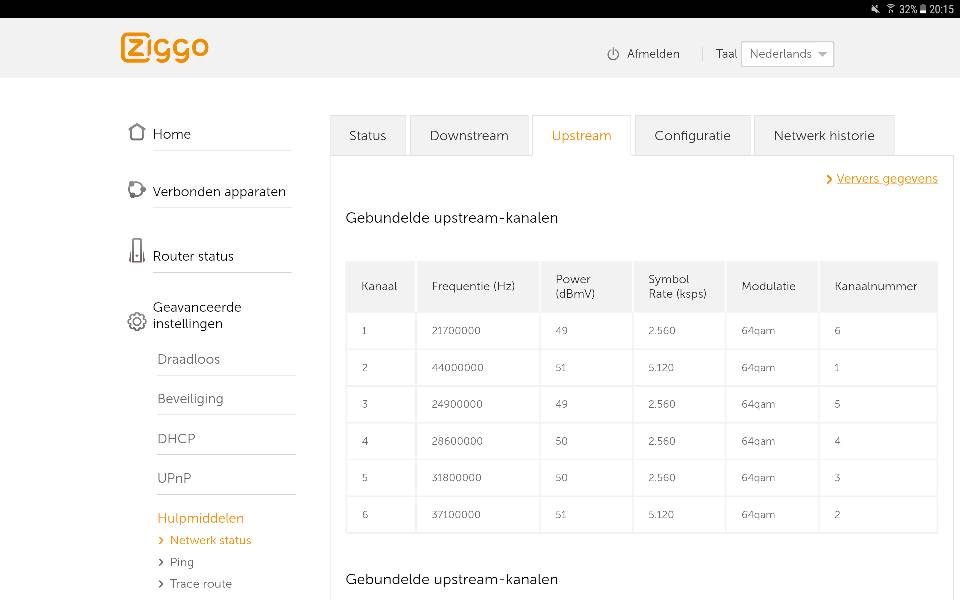Click the 20:15 clock in status bar
The height and width of the screenshot is (600, 960).
(x=942, y=9)
